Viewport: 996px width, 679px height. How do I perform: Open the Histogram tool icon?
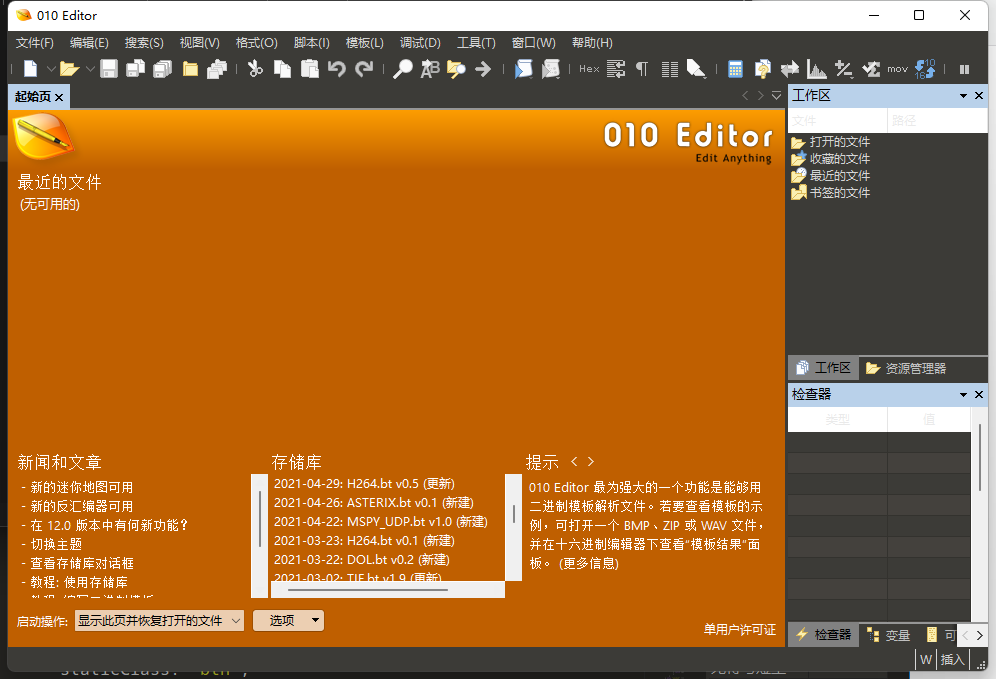[817, 69]
